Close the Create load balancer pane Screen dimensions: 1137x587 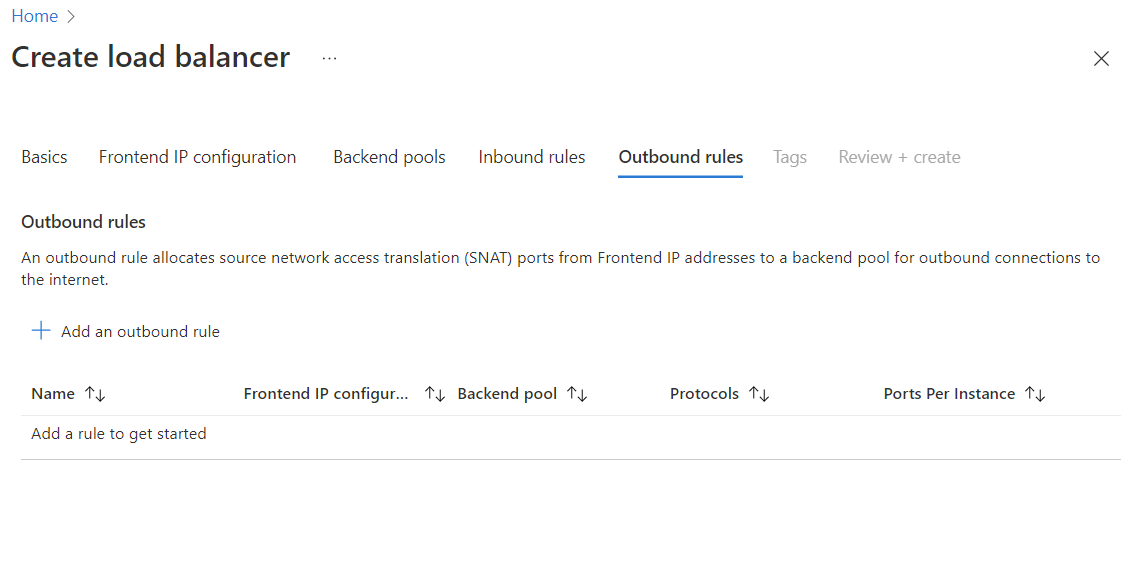coord(1101,59)
